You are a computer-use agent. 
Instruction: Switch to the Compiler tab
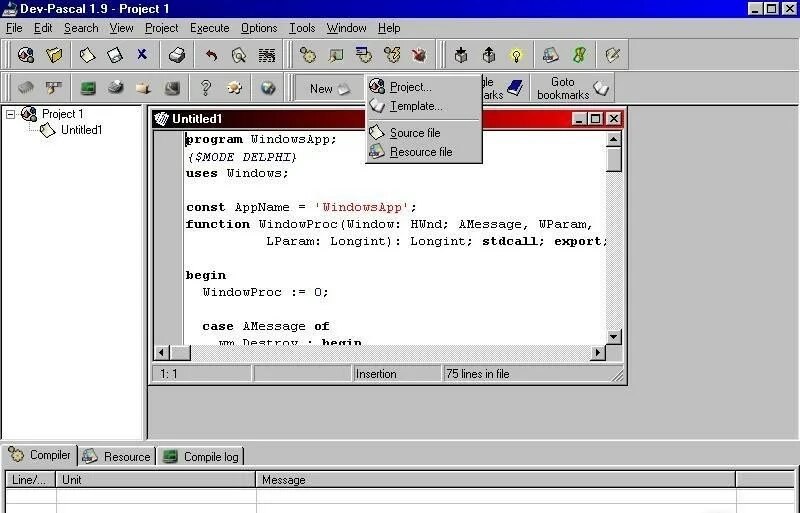point(40,455)
